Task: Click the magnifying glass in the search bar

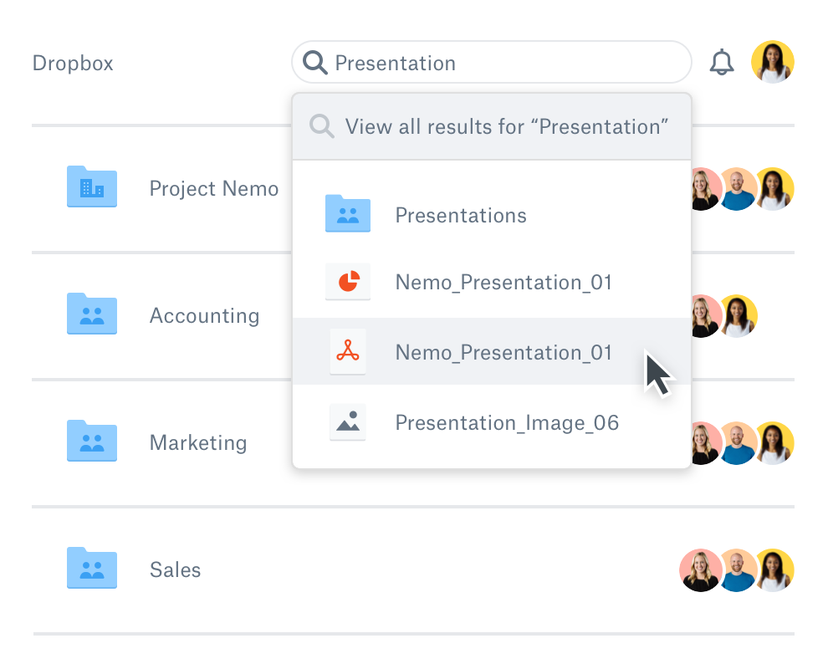Action: [x=314, y=62]
